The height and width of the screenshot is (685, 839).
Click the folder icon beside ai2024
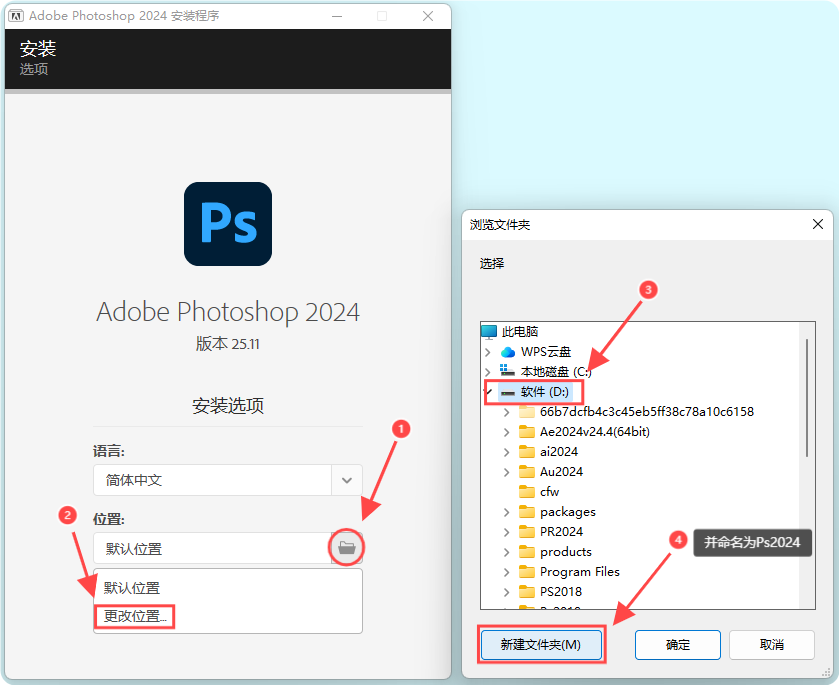click(x=527, y=452)
